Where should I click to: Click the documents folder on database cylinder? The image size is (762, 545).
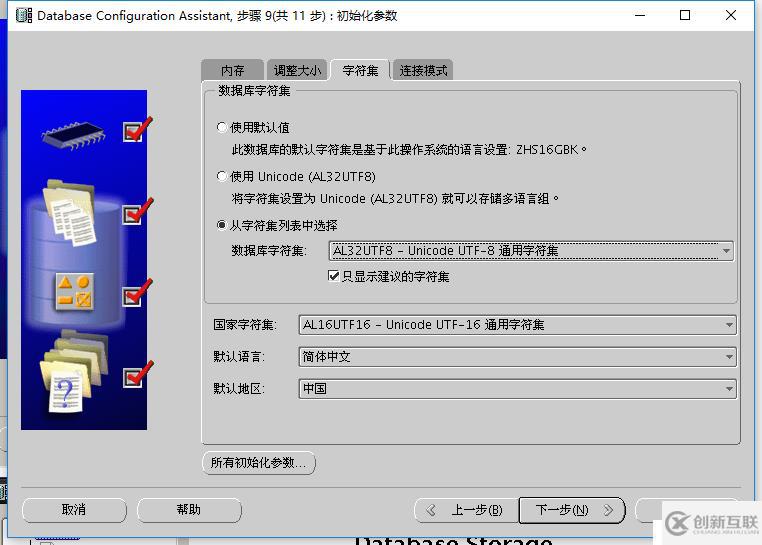pos(69,213)
